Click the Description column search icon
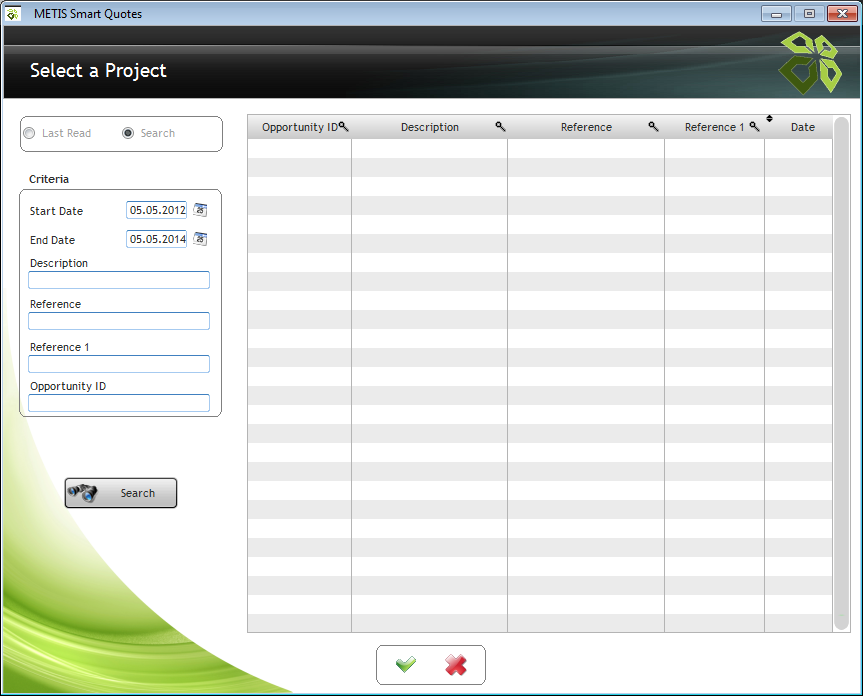 tap(500, 127)
